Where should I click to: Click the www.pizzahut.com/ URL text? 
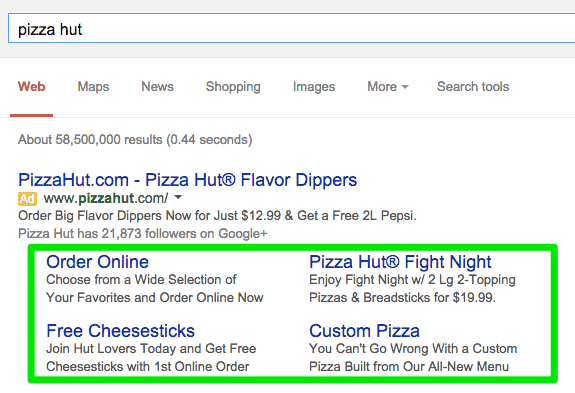(x=106, y=198)
